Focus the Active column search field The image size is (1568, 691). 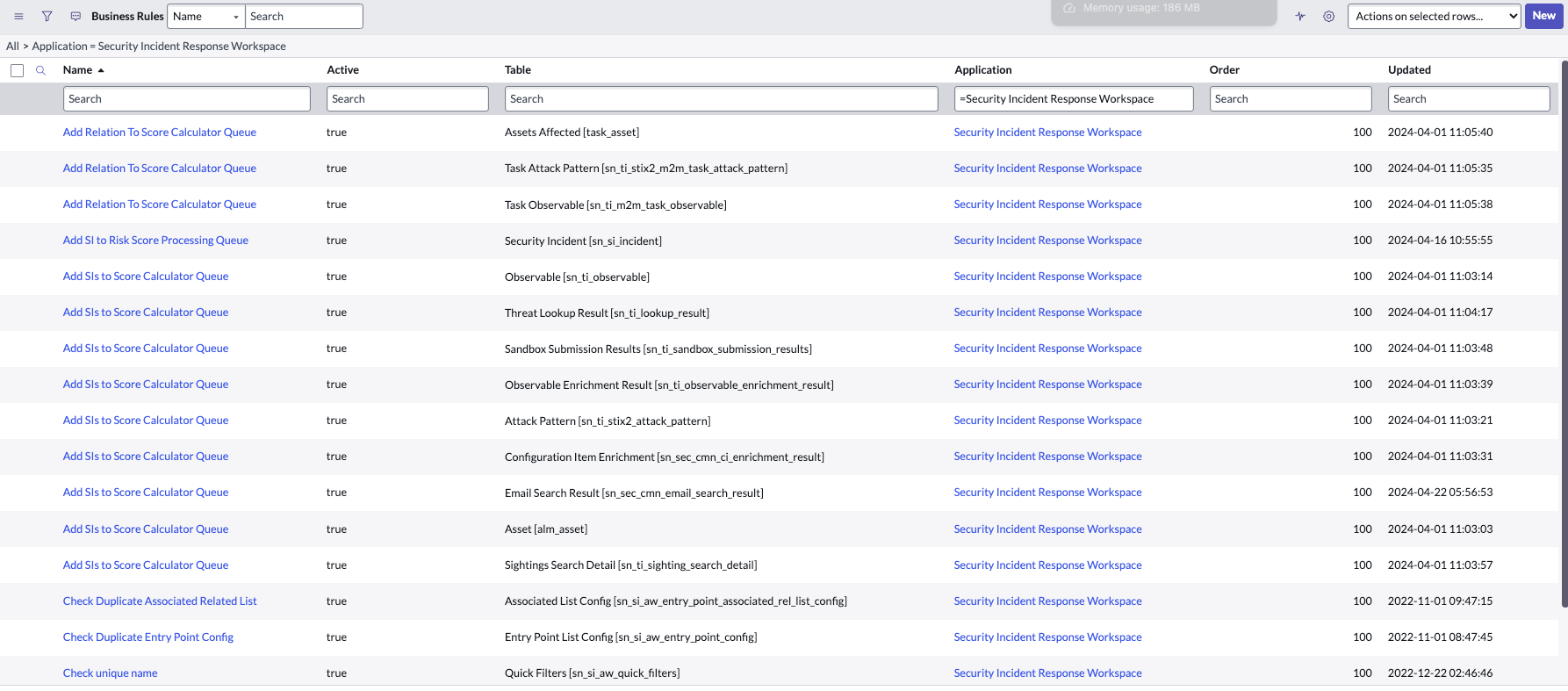[x=407, y=99]
